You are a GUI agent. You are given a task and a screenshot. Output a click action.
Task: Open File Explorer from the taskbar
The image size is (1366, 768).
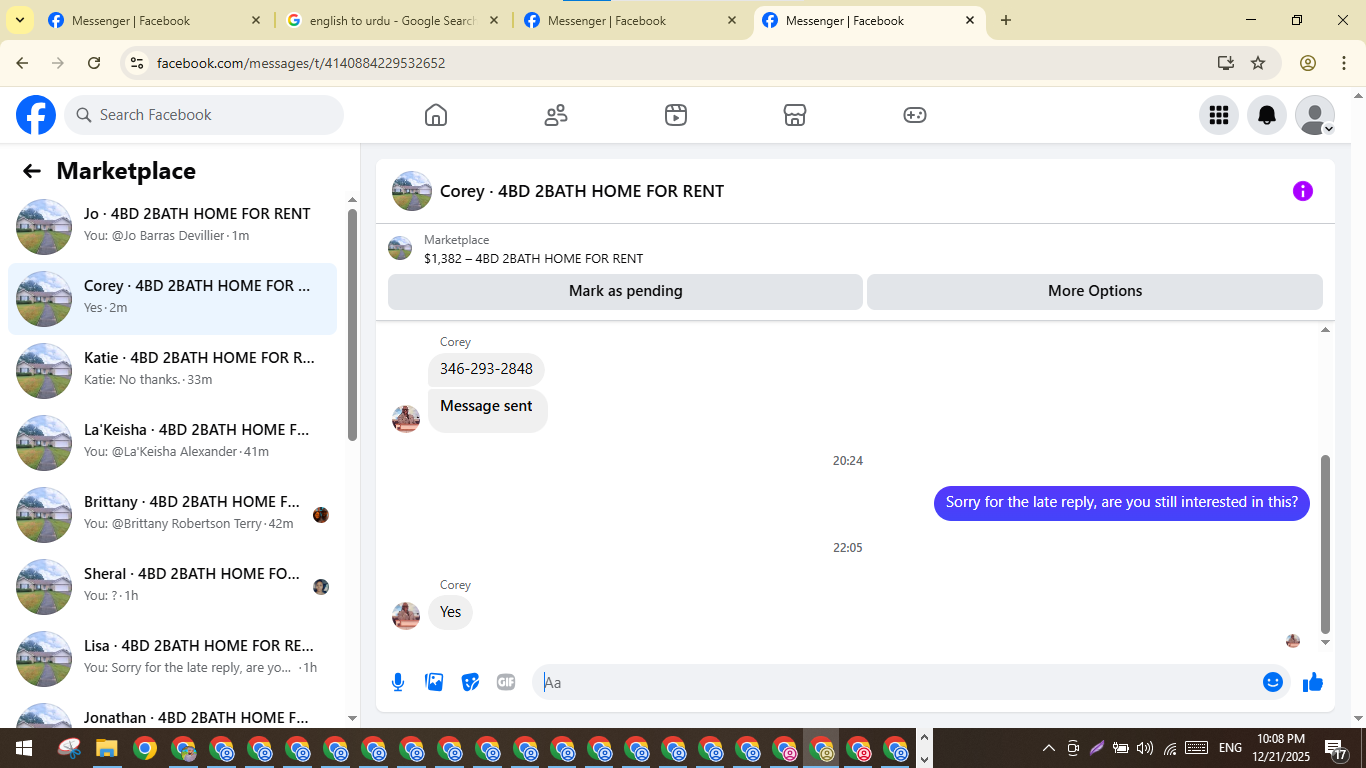(107, 748)
